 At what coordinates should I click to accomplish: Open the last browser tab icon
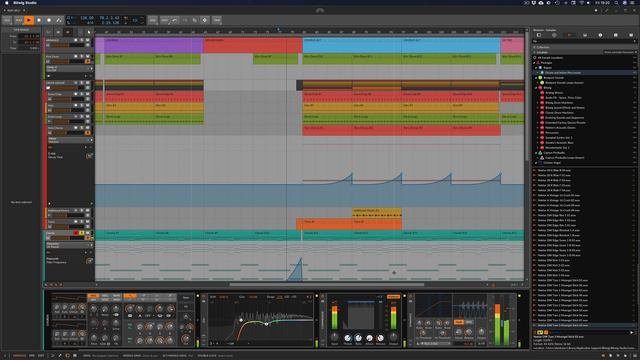pos(631,36)
